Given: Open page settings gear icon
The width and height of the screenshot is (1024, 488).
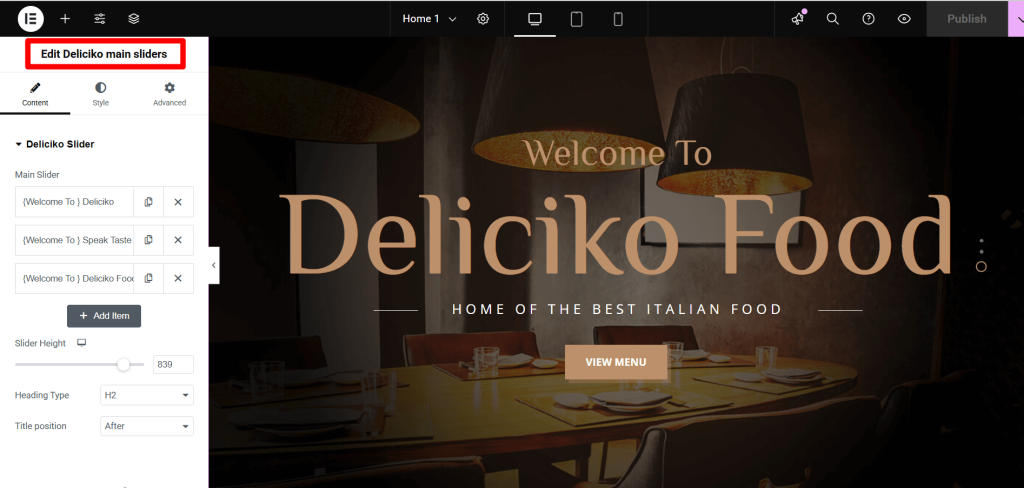Looking at the screenshot, I should pyautogui.click(x=483, y=18).
